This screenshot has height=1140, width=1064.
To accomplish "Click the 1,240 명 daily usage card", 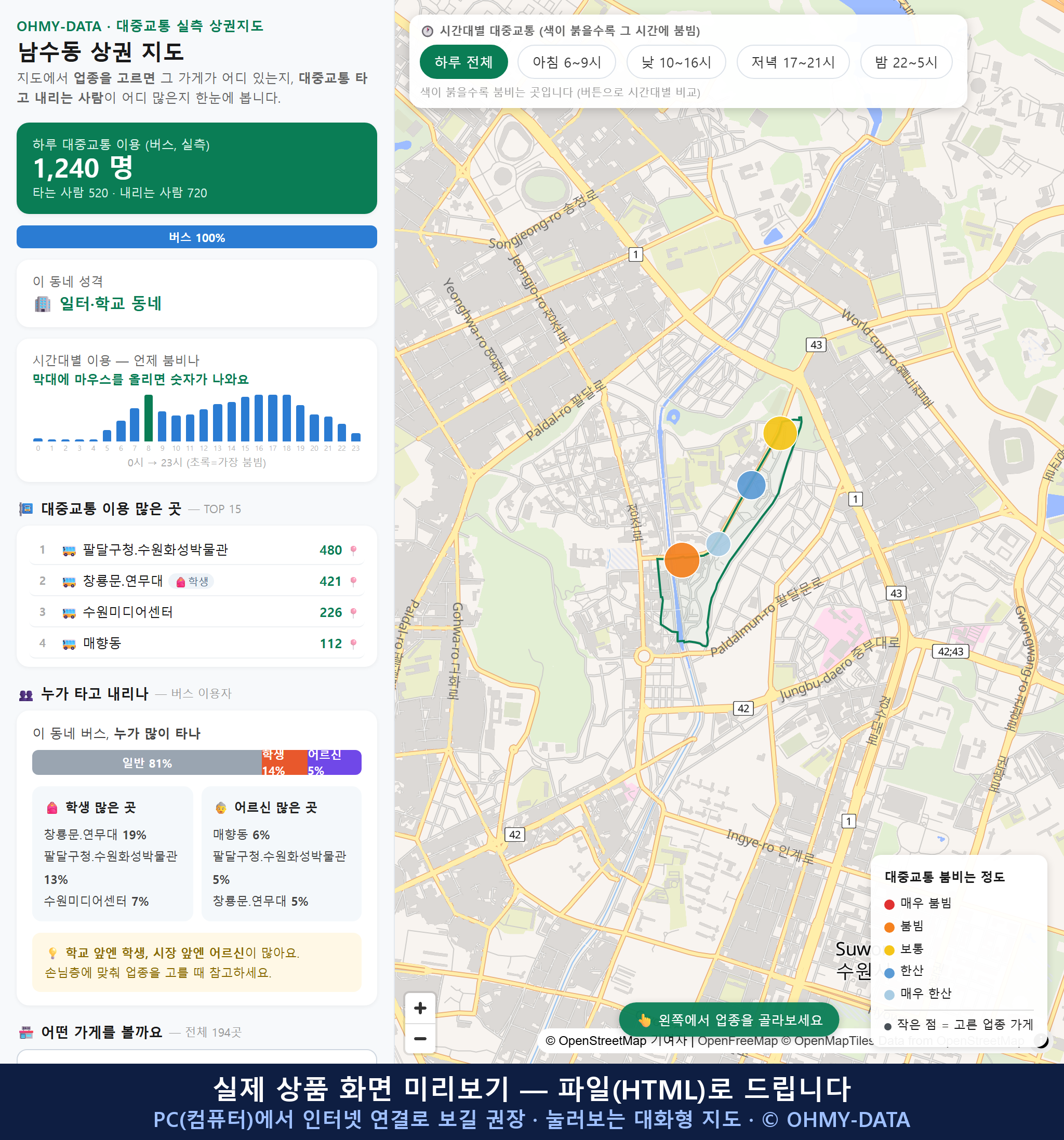I will (197, 168).
